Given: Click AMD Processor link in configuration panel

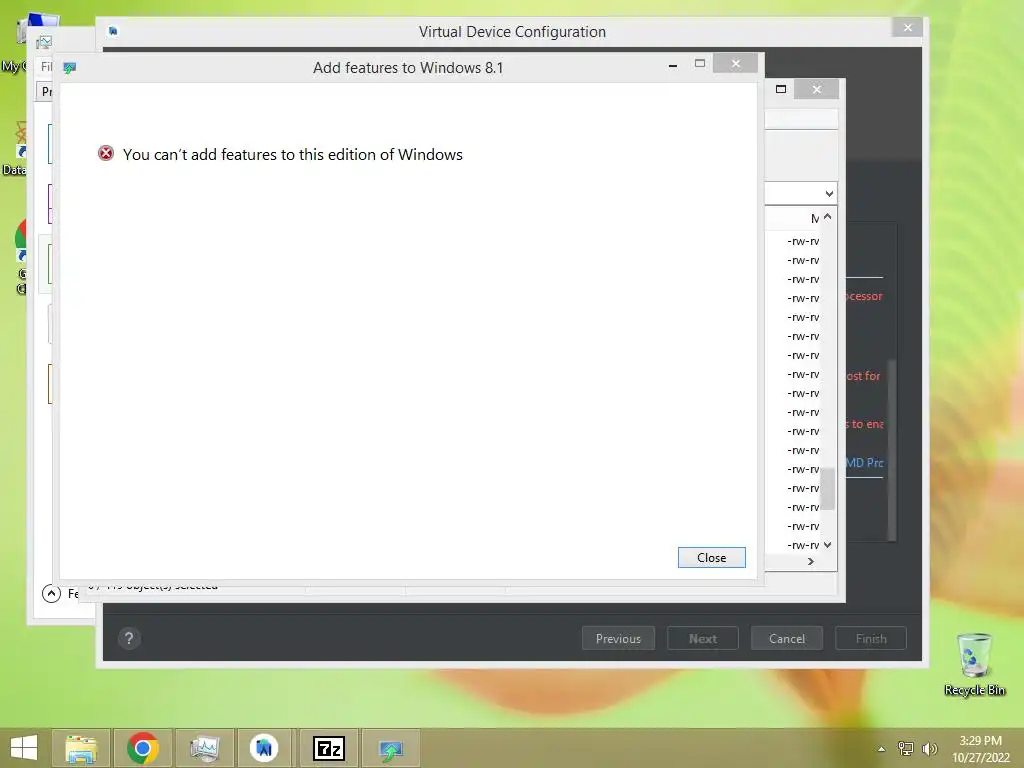Looking at the screenshot, I should click(x=864, y=462).
